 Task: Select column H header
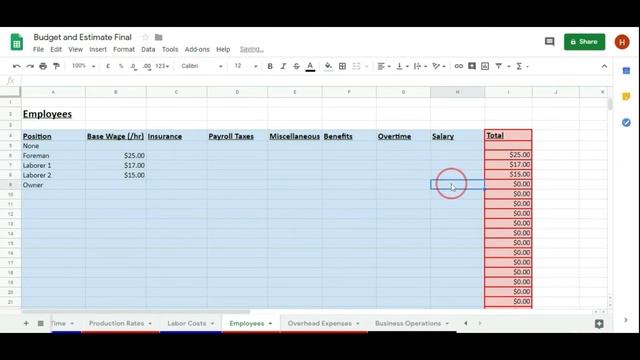pyautogui.click(x=458, y=92)
